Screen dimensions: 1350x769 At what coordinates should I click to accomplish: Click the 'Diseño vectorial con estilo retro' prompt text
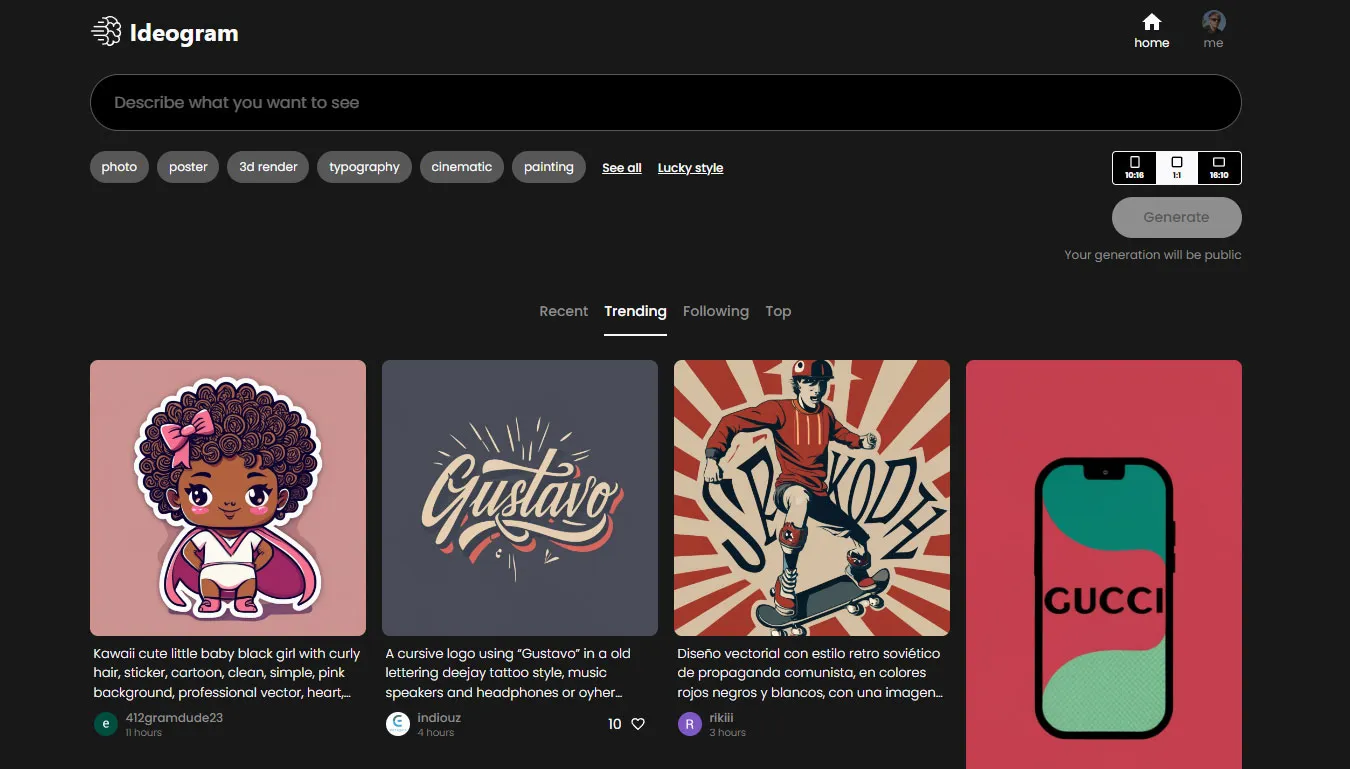[810, 673]
